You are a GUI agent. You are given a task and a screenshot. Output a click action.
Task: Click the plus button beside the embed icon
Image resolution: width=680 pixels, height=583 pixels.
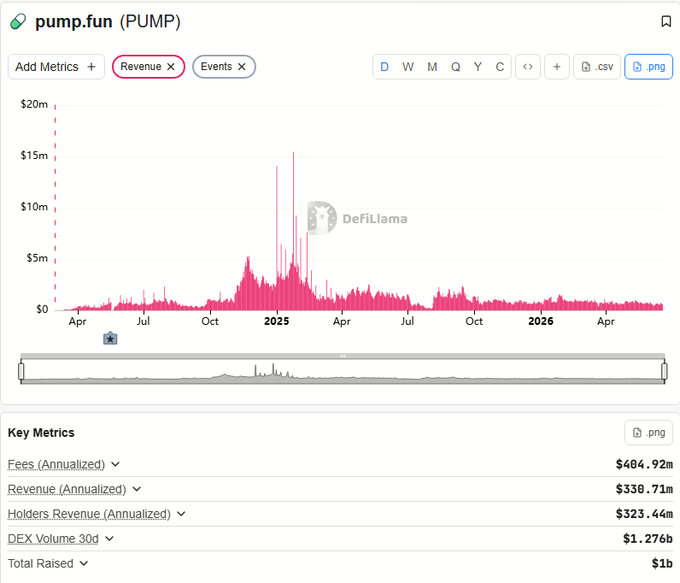point(557,67)
